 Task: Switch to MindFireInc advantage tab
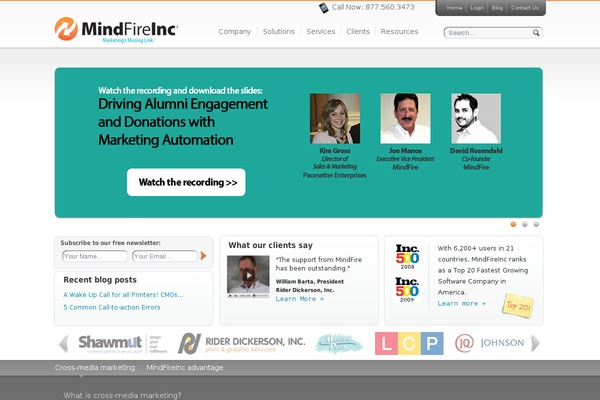(184, 367)
